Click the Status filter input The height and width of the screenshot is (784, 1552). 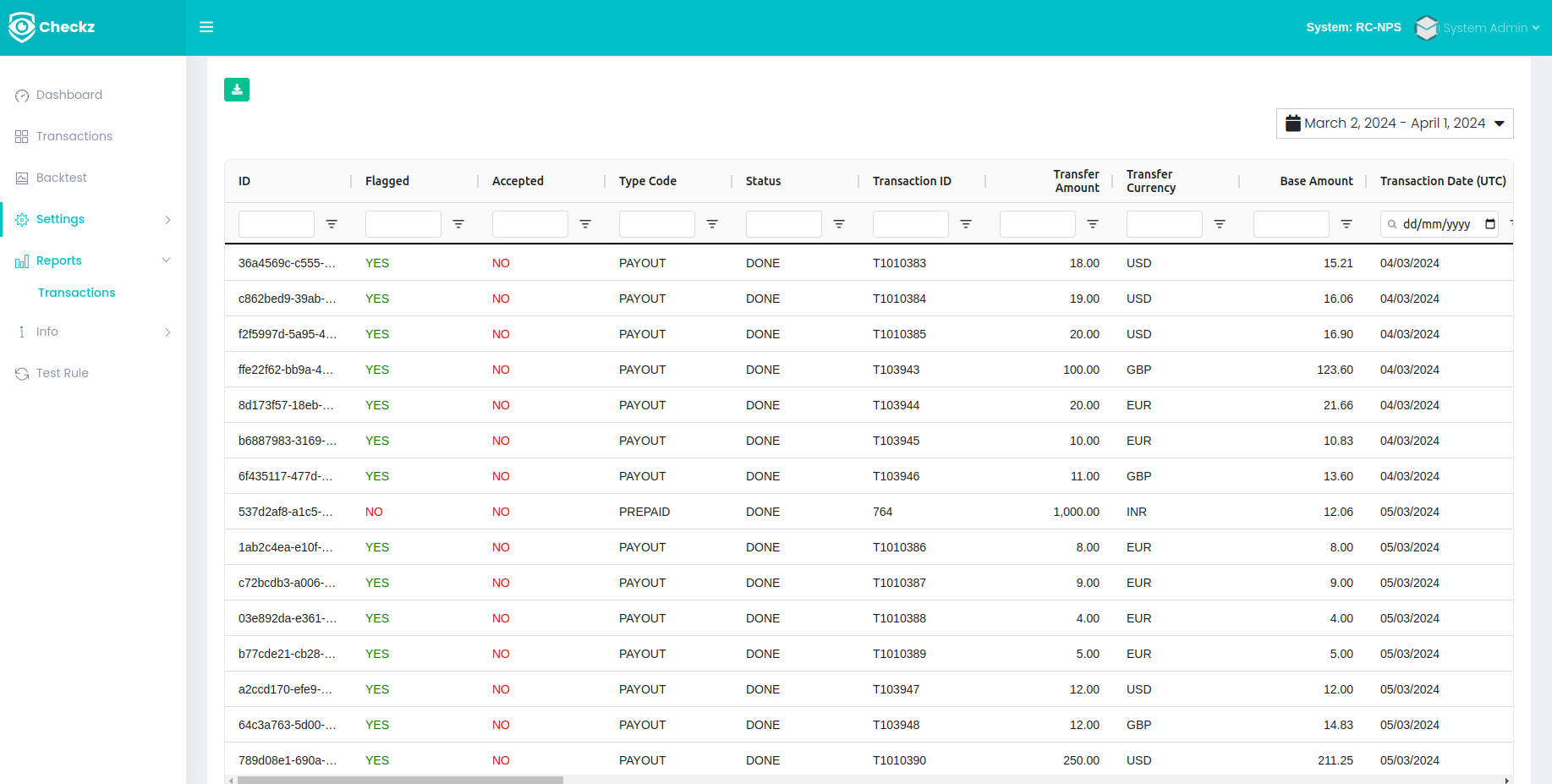[784, 224]
